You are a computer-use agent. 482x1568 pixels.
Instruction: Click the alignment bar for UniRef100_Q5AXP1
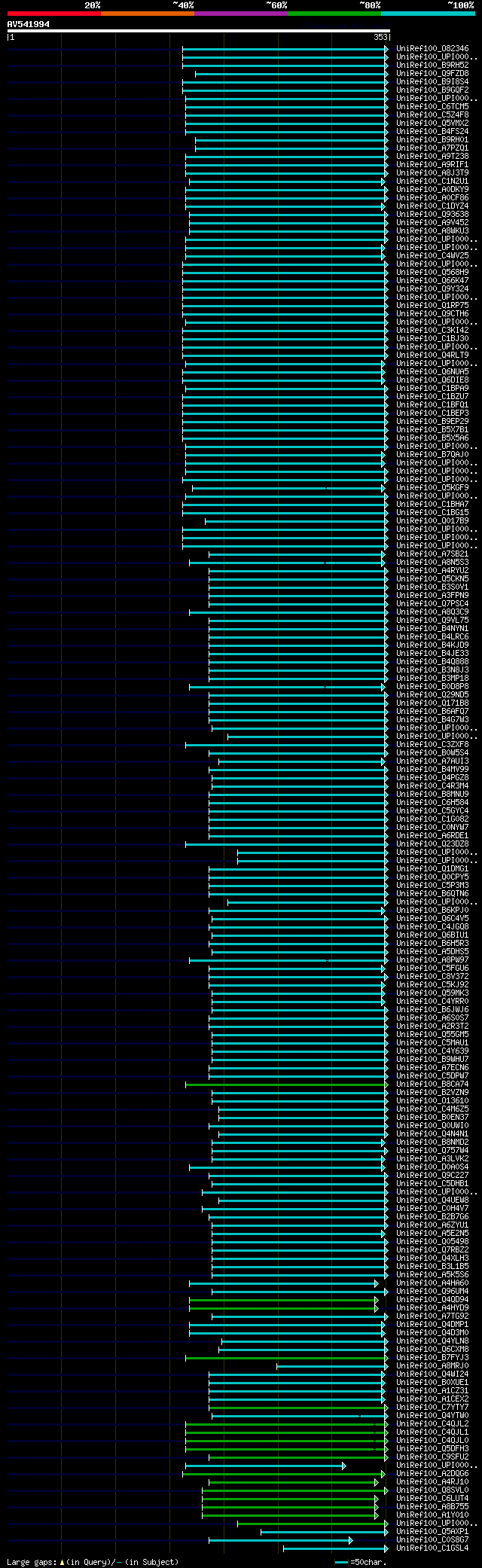pos(325,1532)
